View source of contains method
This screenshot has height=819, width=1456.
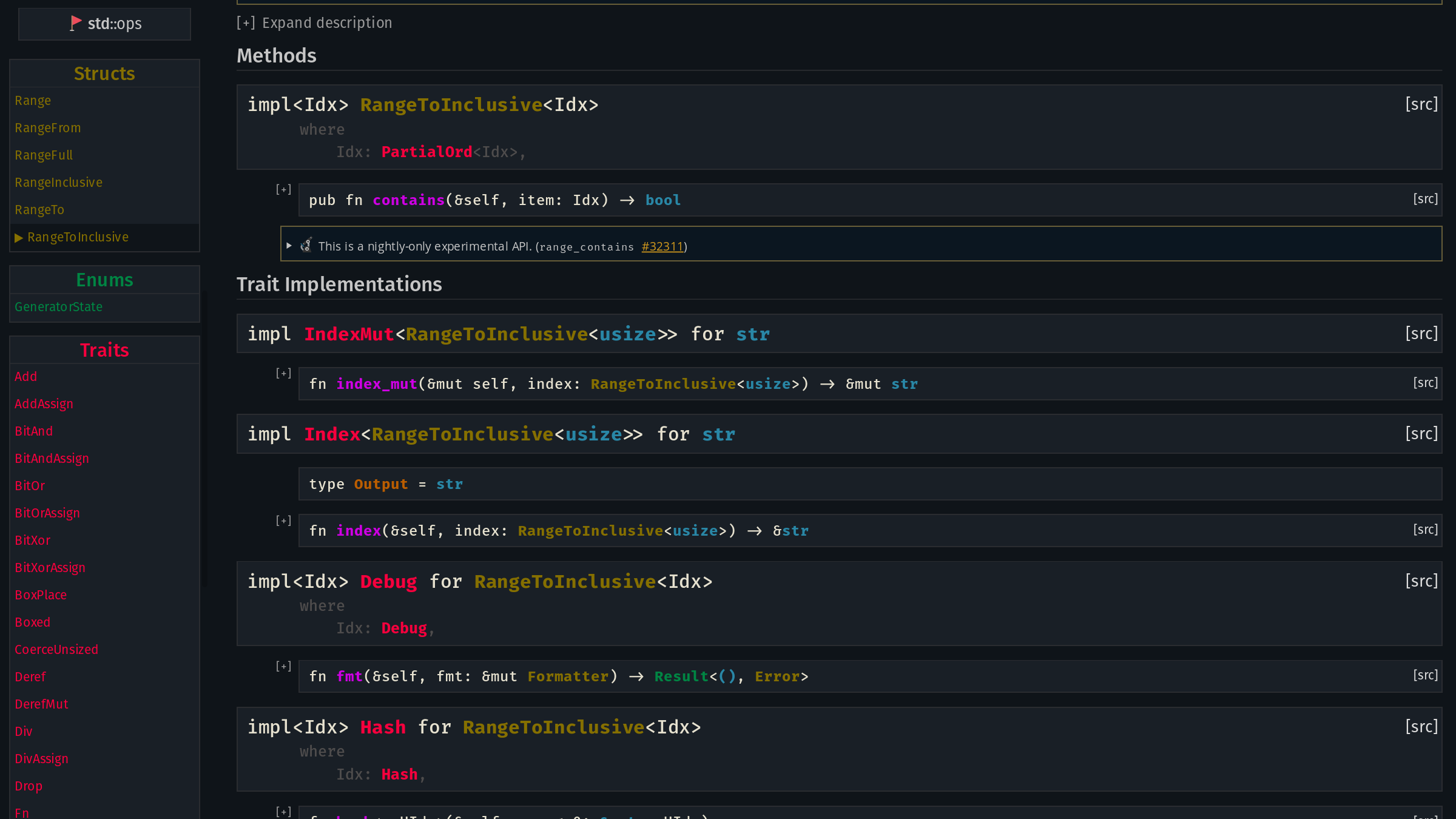tap(1426, 199)
